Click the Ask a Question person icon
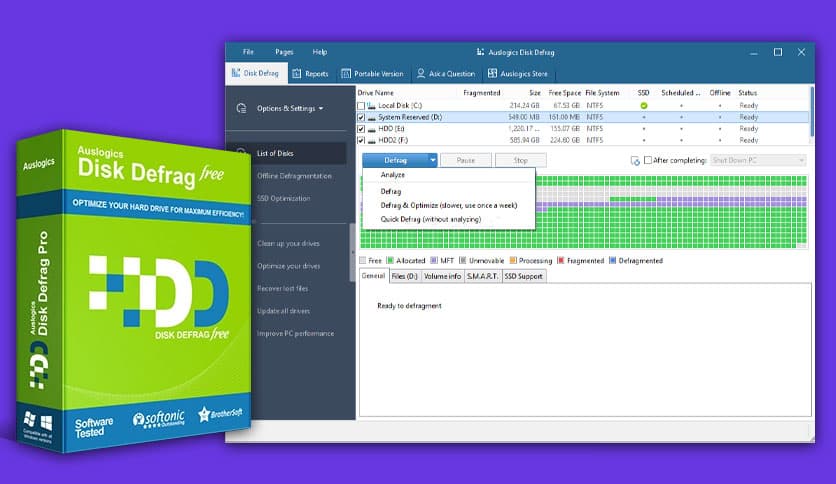This screenshot has width=836, height=484. [421, 73]
